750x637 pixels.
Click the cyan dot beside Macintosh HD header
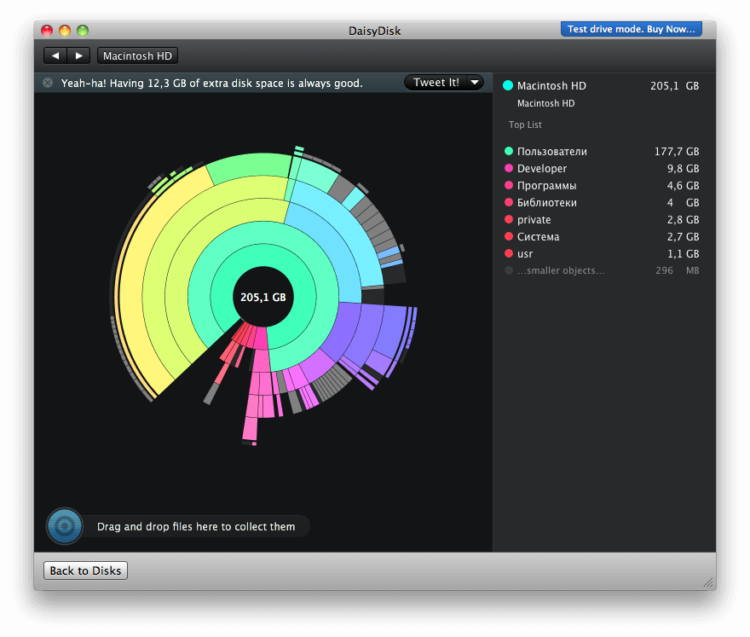tap(508, 86)
